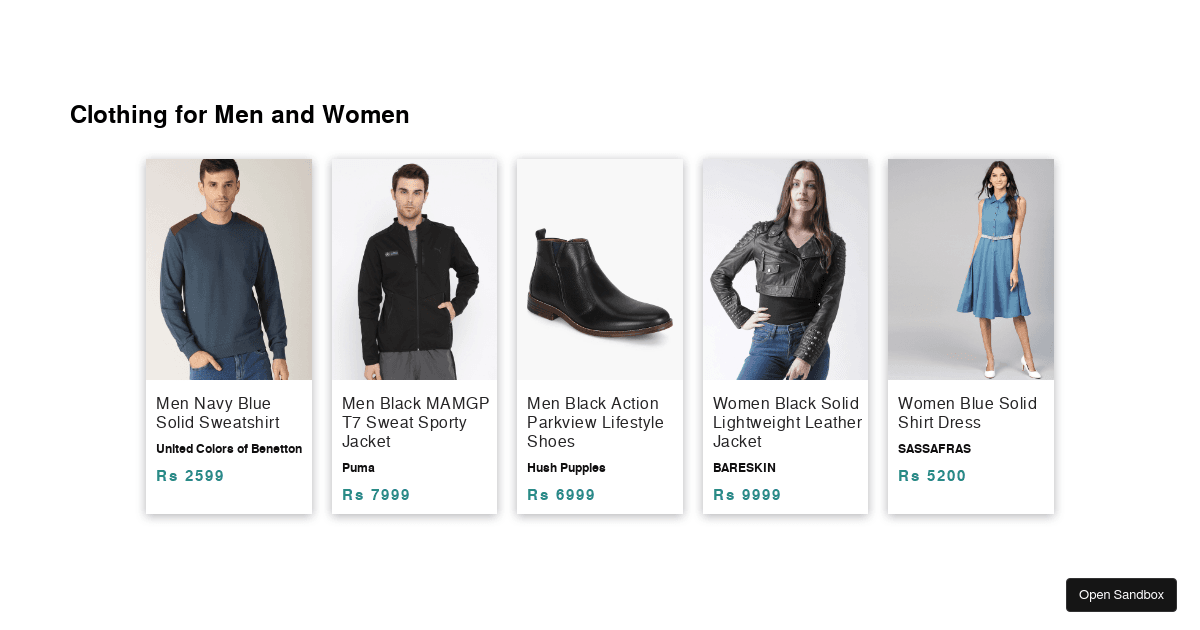Click the BARESKIN brand label
Screen dimensions: 1200x630
pyautogui.click(x=744, y=468)
